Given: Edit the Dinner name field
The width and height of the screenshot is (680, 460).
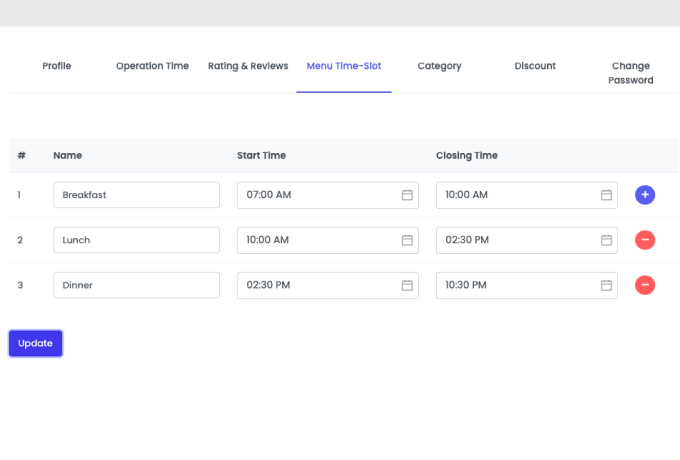Looking at the screenshot, I should pyautogui.click(x=137, y=285).
